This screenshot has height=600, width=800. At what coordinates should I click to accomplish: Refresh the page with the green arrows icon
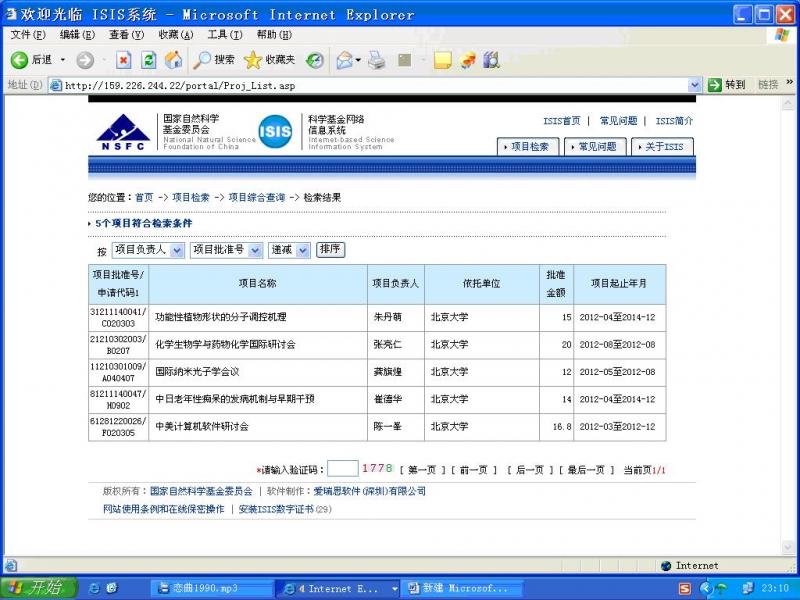pyautogui.click(x=148, y=60)
